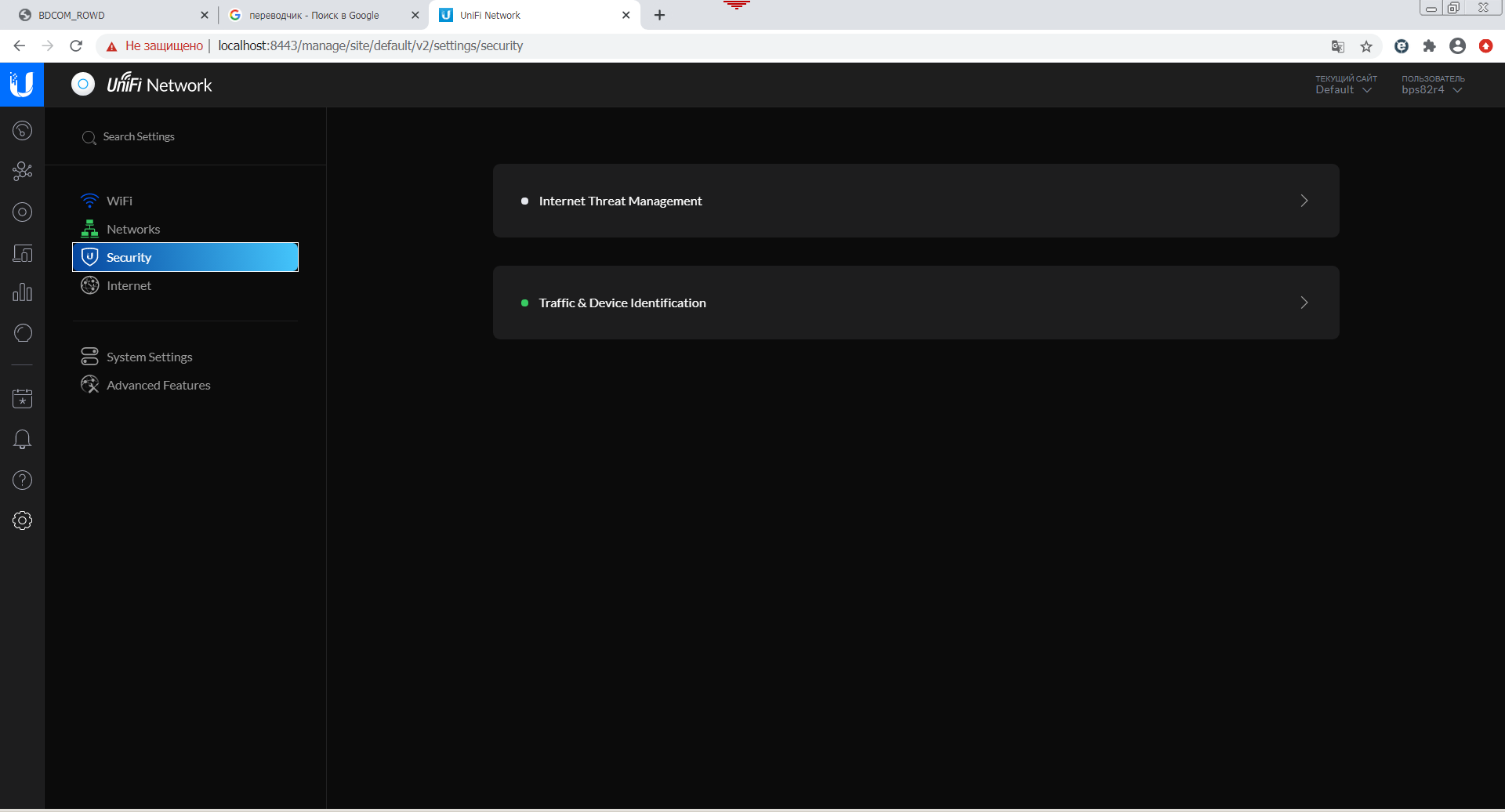Open the Events calendar star icon
Image resolution: width=1505 pixels, height=812 pixels.
click(23, 399)
